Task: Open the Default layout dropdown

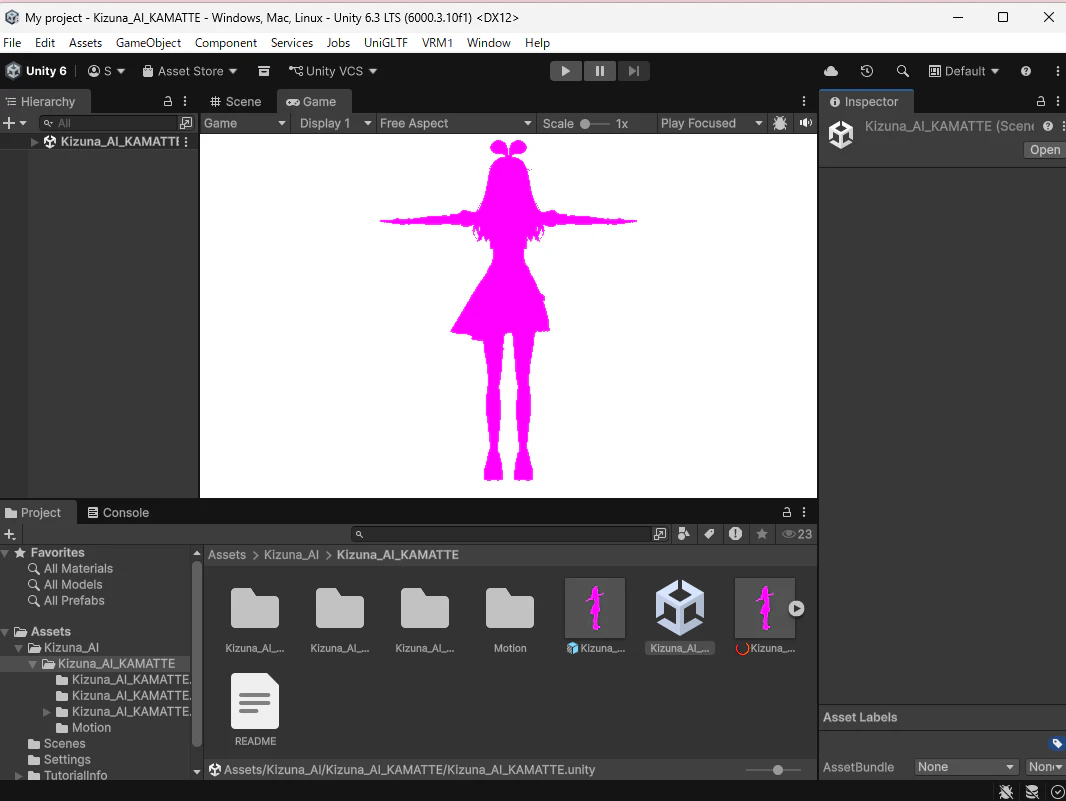Action: [x=964, y=71]
